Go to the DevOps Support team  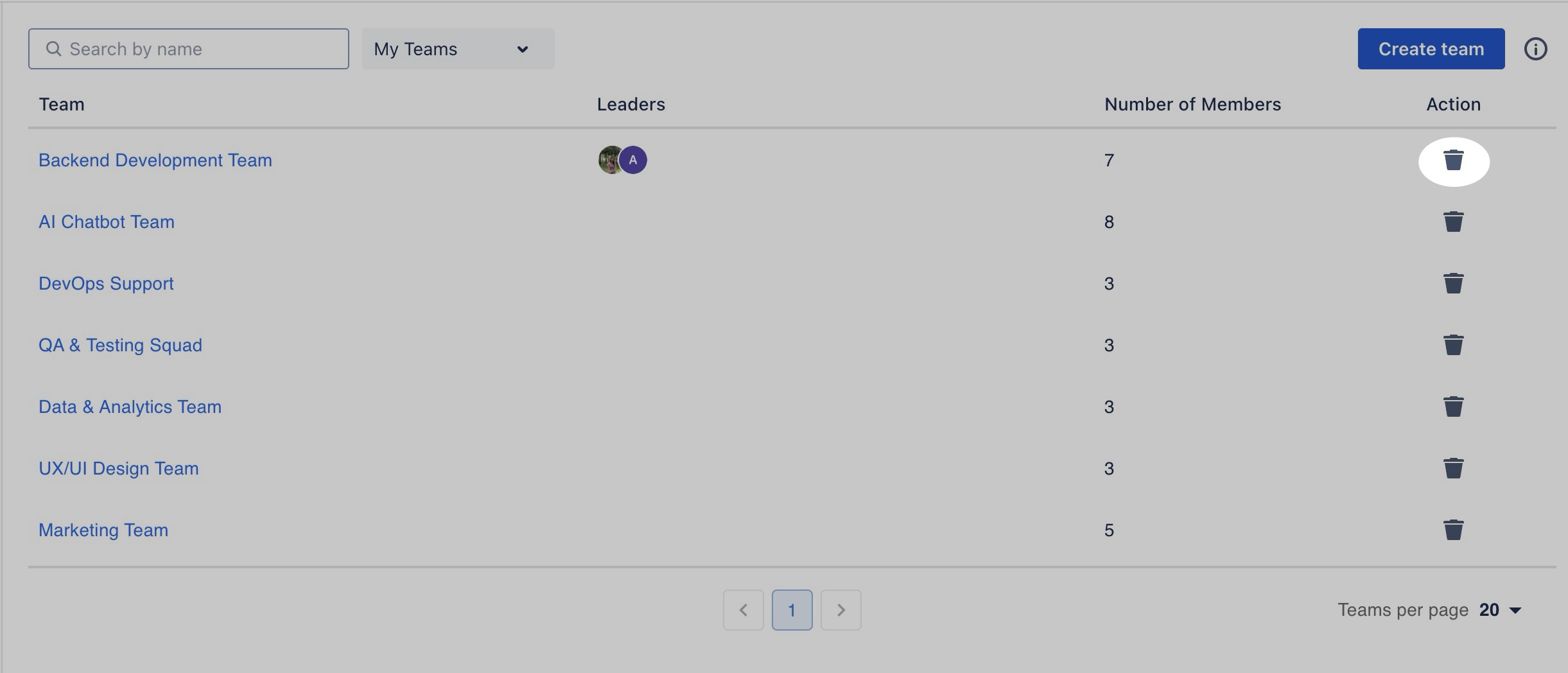pyautogui.click(x=106, y=284)
